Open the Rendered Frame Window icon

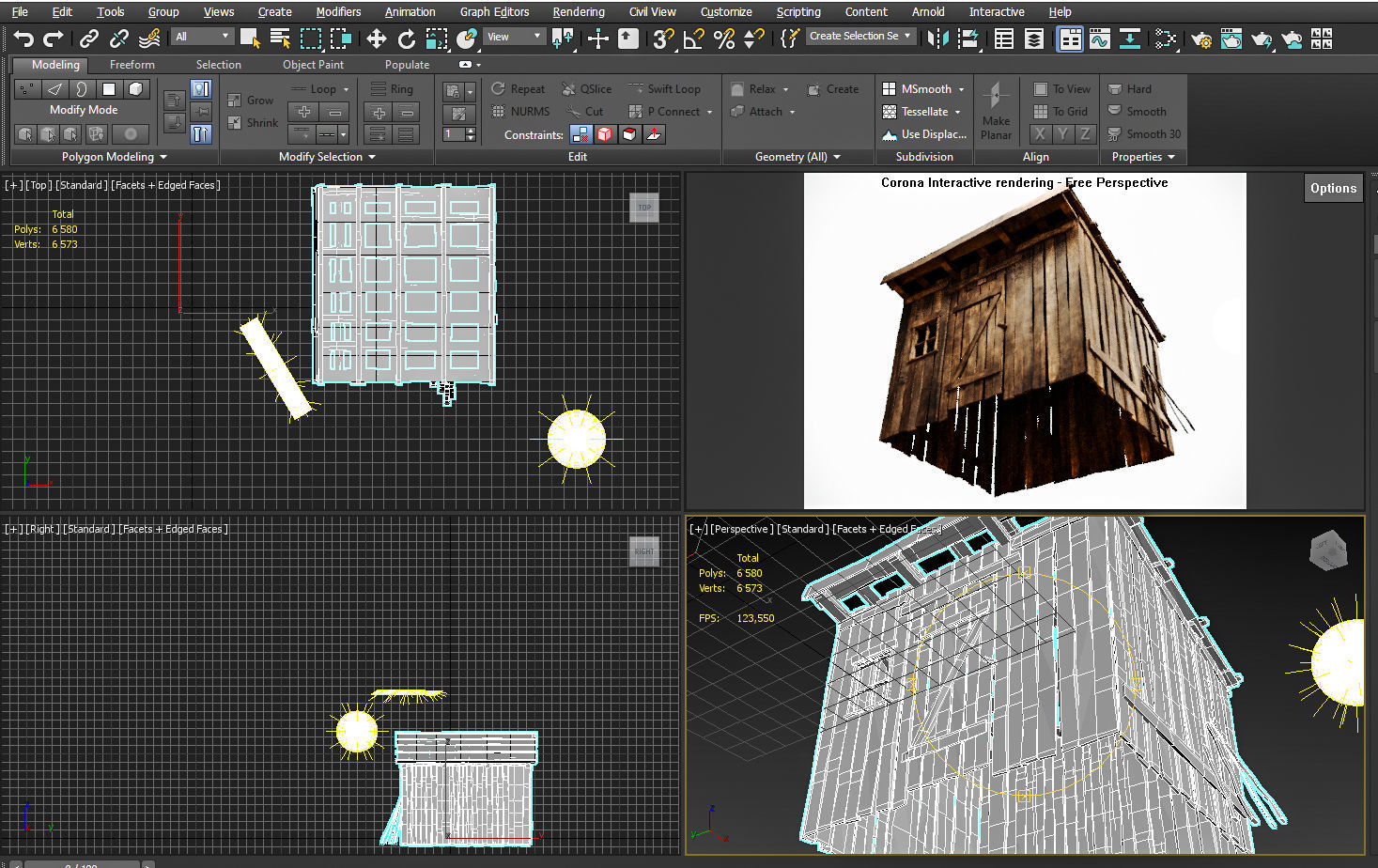point(1231,39)
